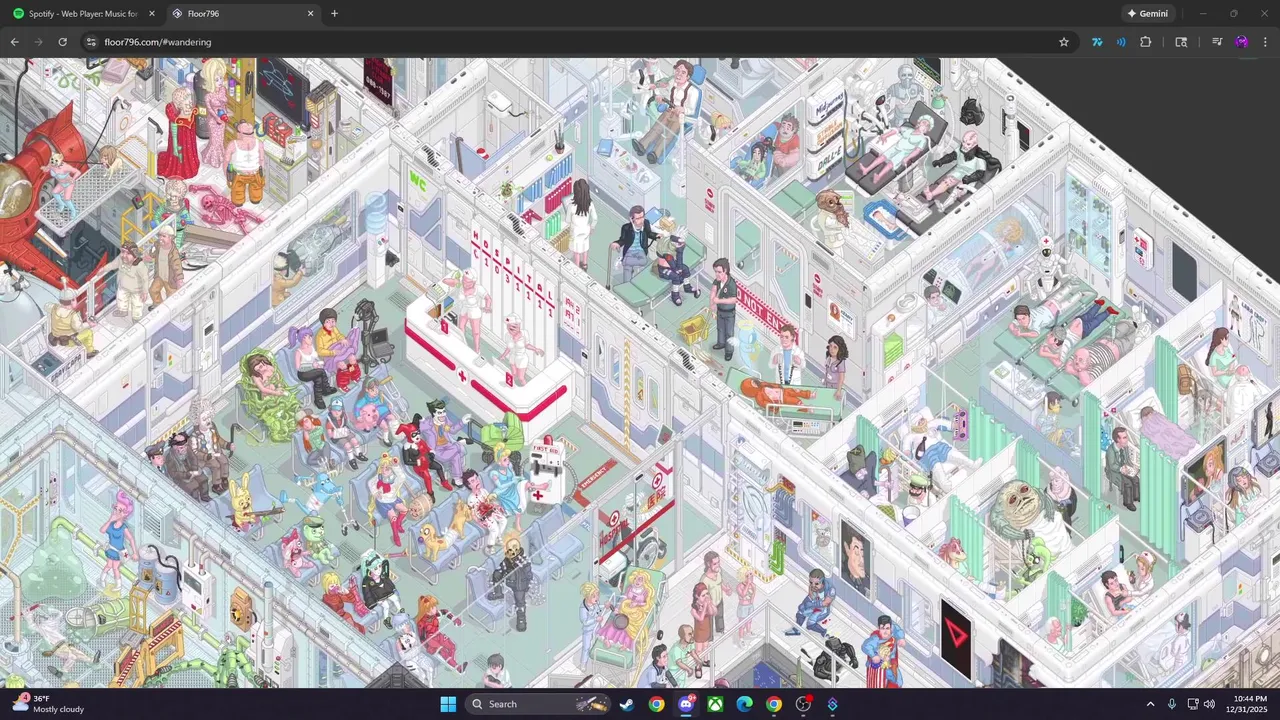This screenshot has height=720, width=1280.
Task: Open the network status tray icon
Action: [x=1193, y=704]
